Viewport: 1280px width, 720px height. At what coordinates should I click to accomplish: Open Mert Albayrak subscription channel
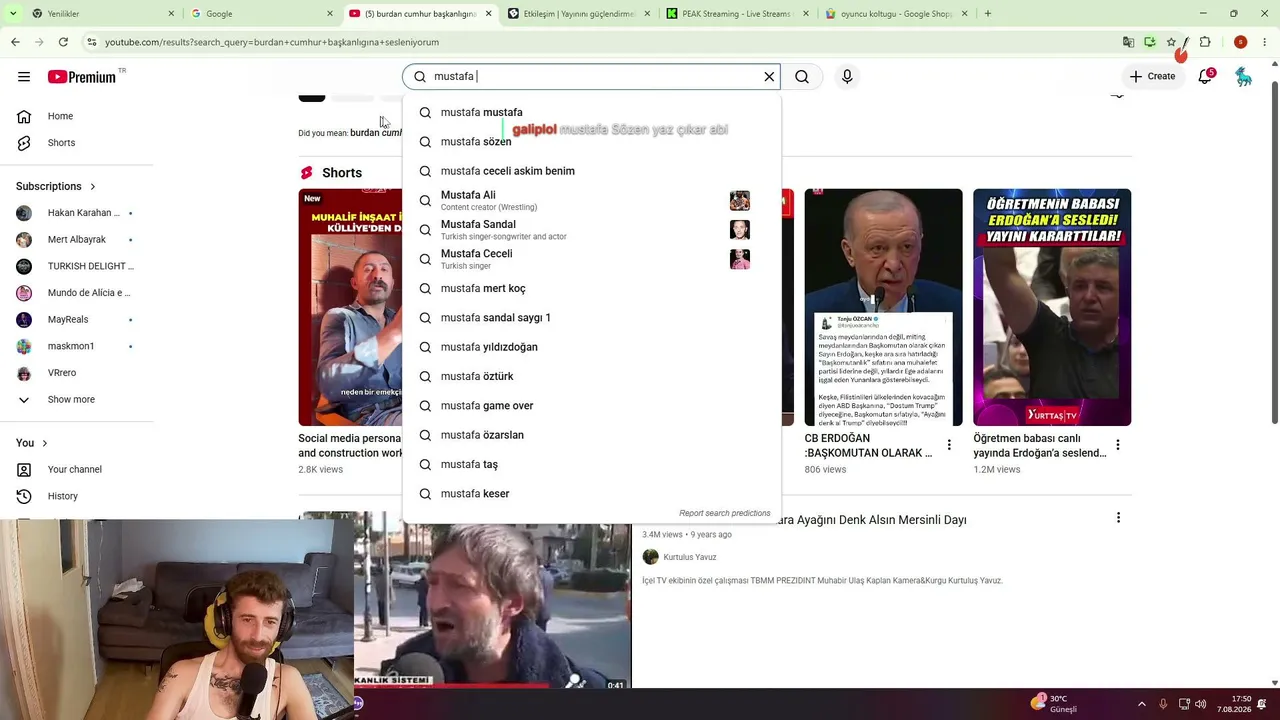(x=75, y=240)
